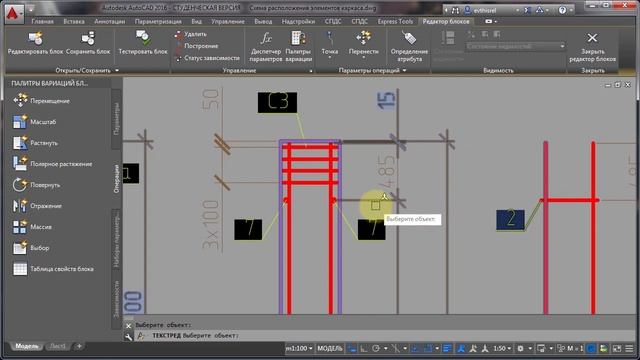Viewport: 640px width, 360px height.
Task: Open the Точка tool dropdown arrow
Action: 329,58
